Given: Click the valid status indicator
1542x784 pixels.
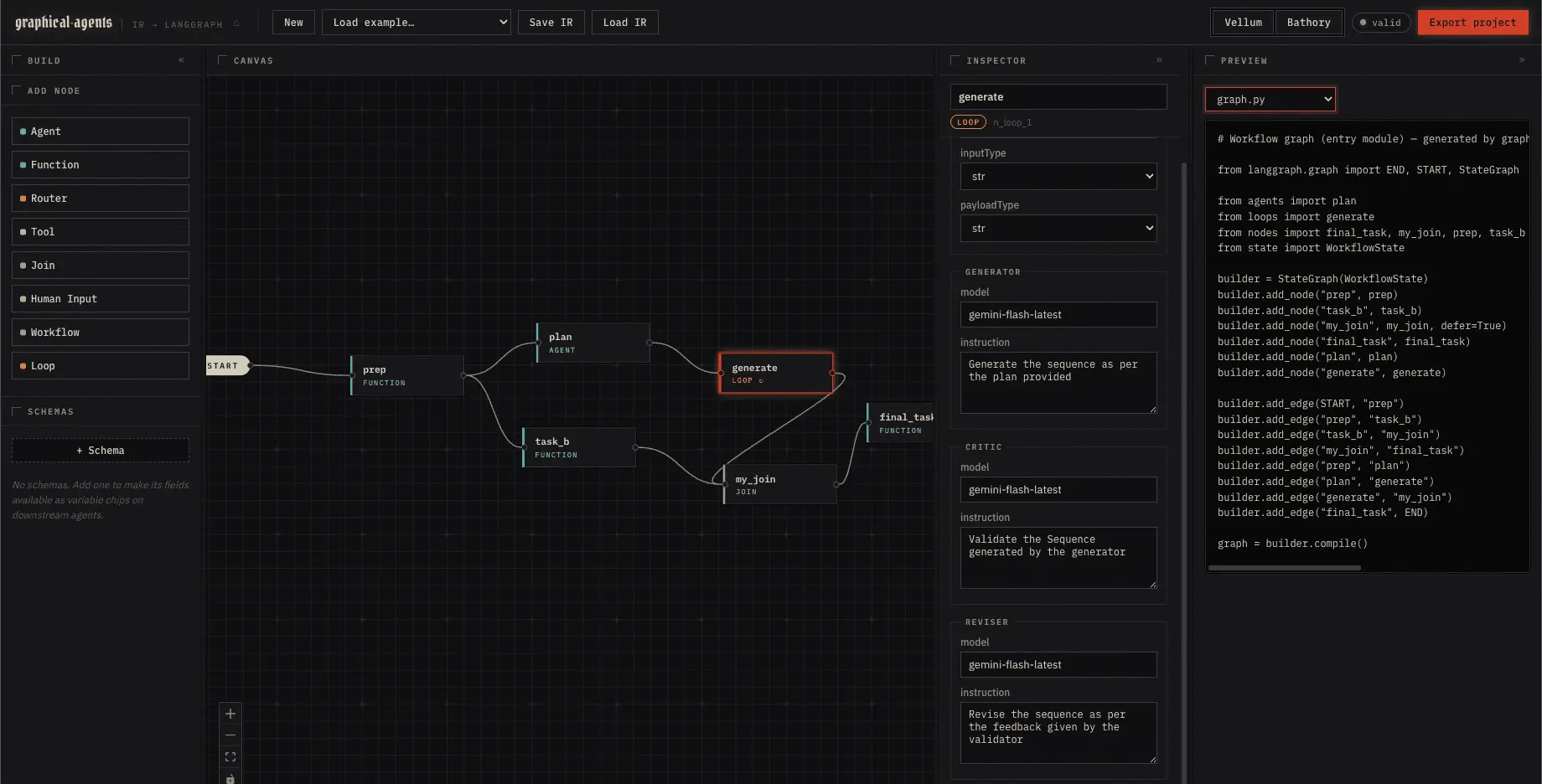Looking at the screenshot, I should (x=1380, y=23).
